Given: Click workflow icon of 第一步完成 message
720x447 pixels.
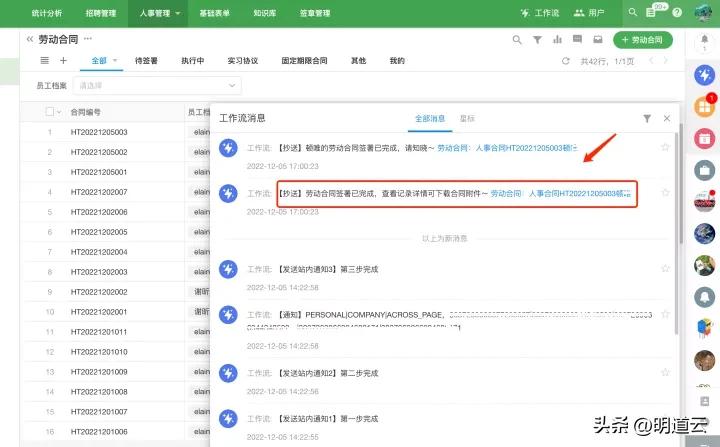Looking at the screenshot, I should click(x=228, y=419).
